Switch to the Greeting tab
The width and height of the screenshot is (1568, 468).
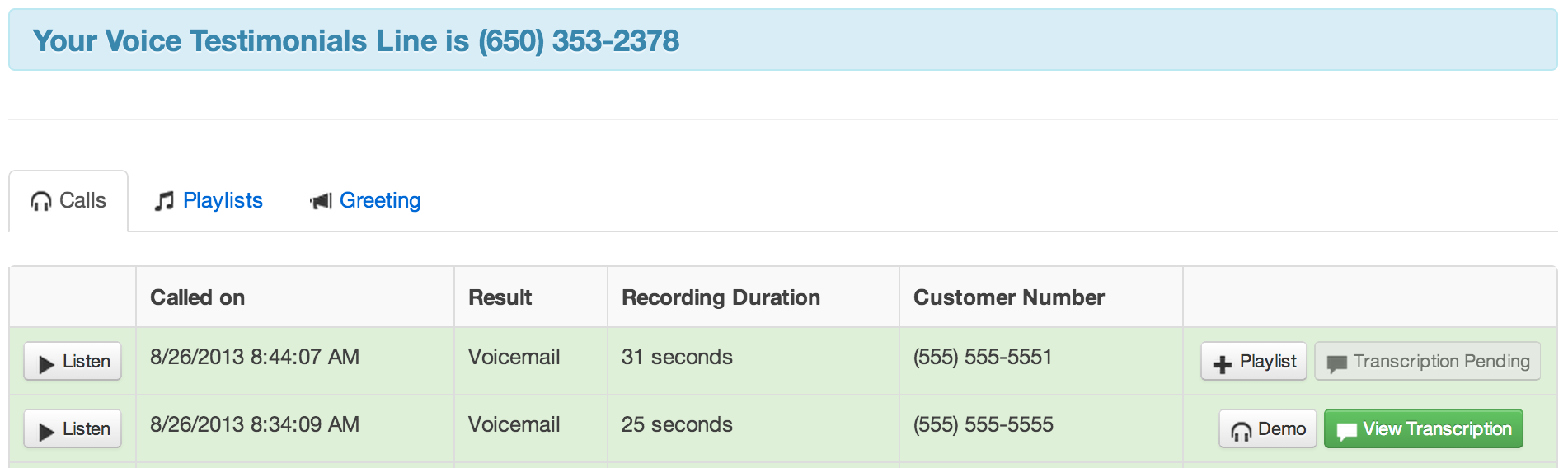pyautogui.click(x=365, y=201)
